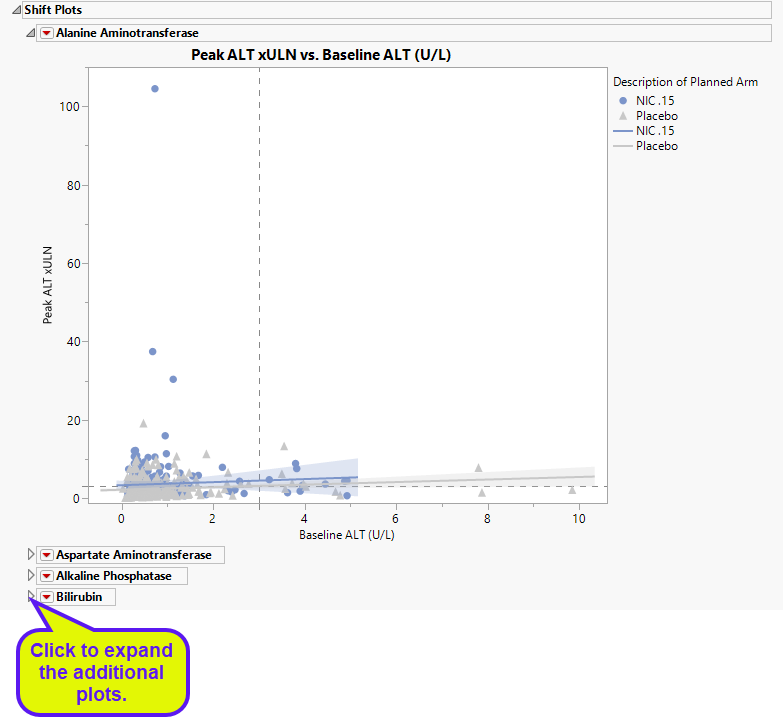Click the Description of Planned Arm legend title

coord(685,82)
